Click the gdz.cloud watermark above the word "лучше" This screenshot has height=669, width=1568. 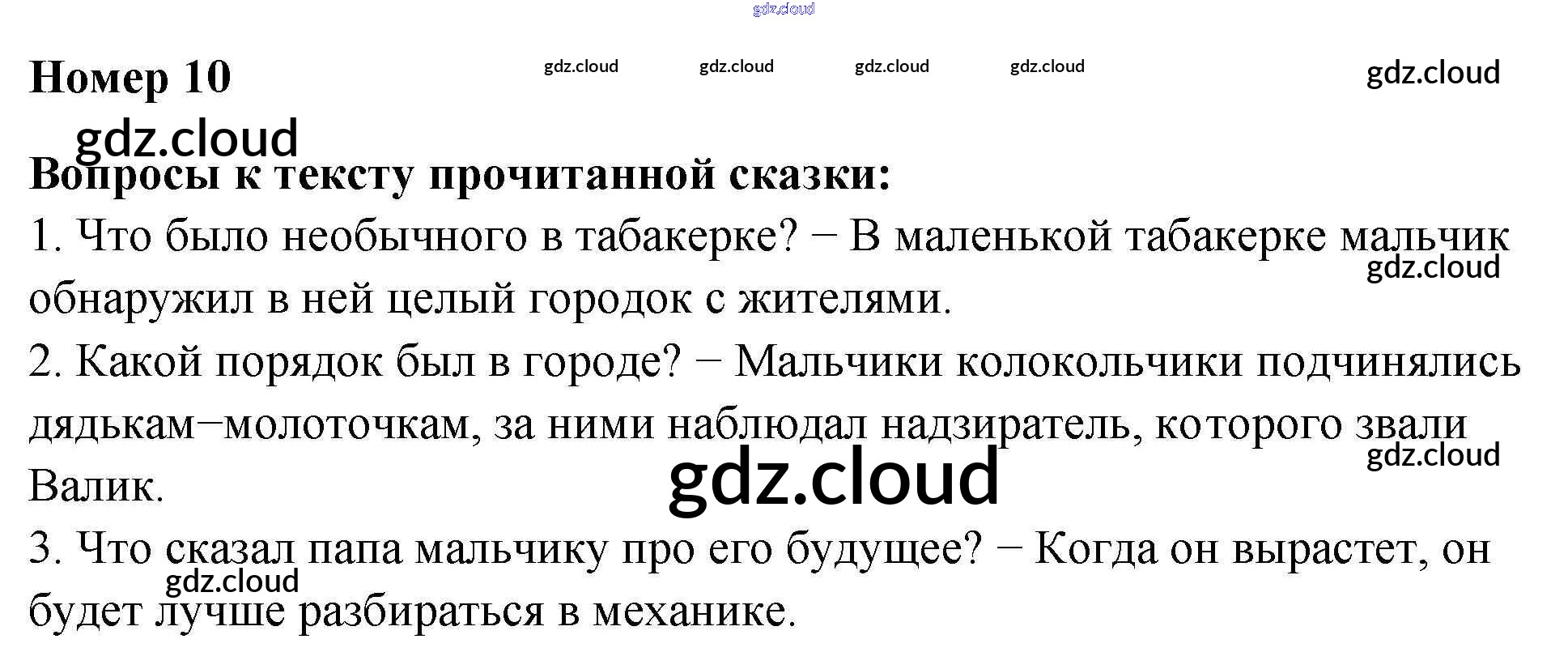(x=232, y=582)
